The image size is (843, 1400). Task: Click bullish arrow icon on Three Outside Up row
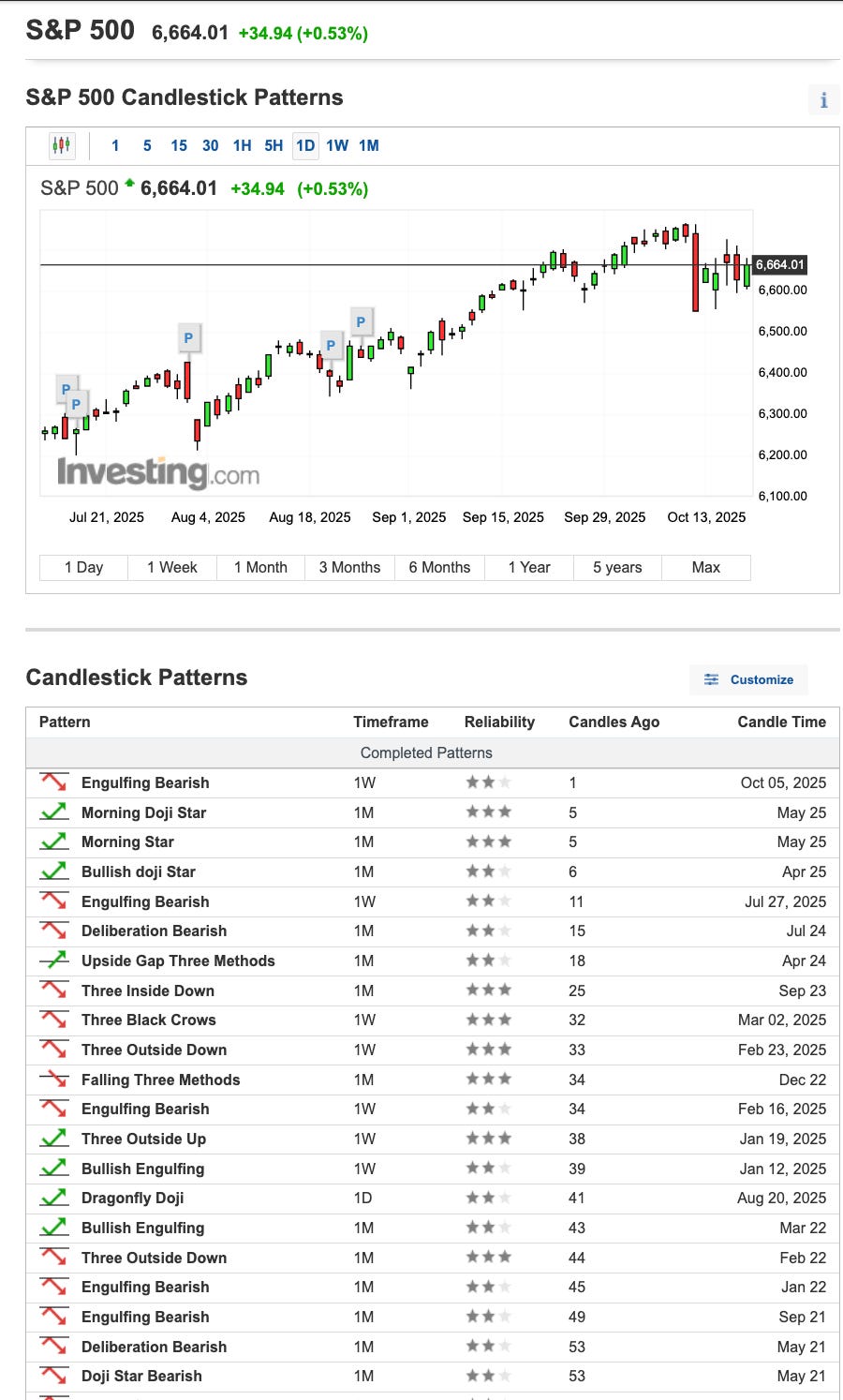[x=53, y=1139]
